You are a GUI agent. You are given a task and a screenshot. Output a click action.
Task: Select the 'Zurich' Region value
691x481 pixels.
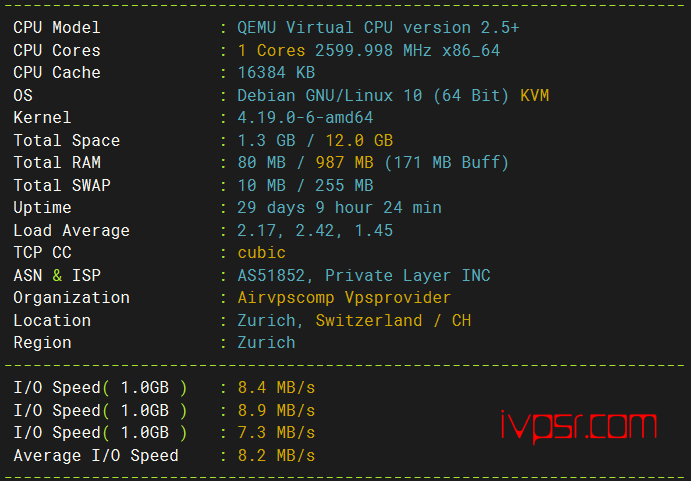(x=266, y=343)
